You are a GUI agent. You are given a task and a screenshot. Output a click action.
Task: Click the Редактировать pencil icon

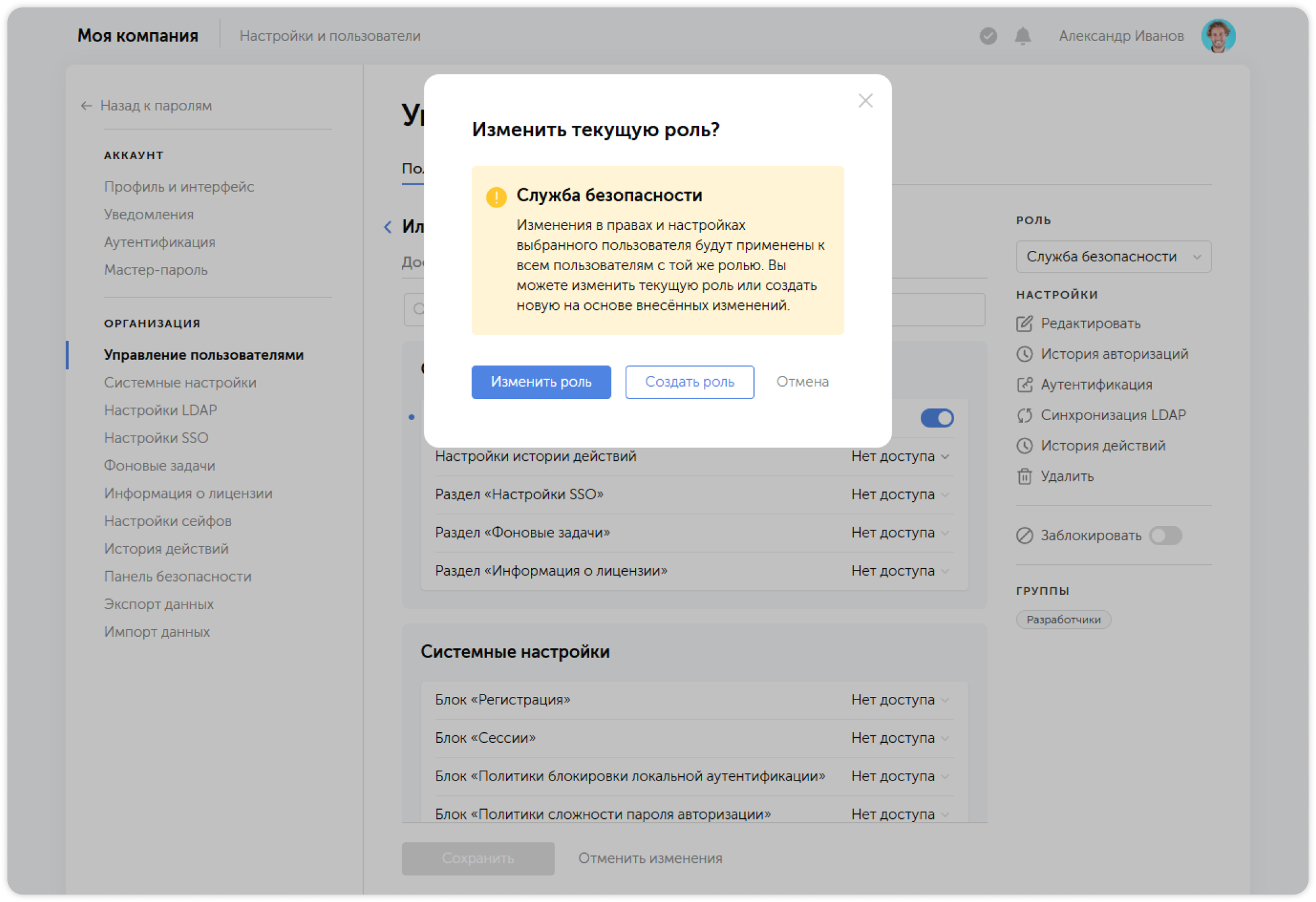point(1025,323)
